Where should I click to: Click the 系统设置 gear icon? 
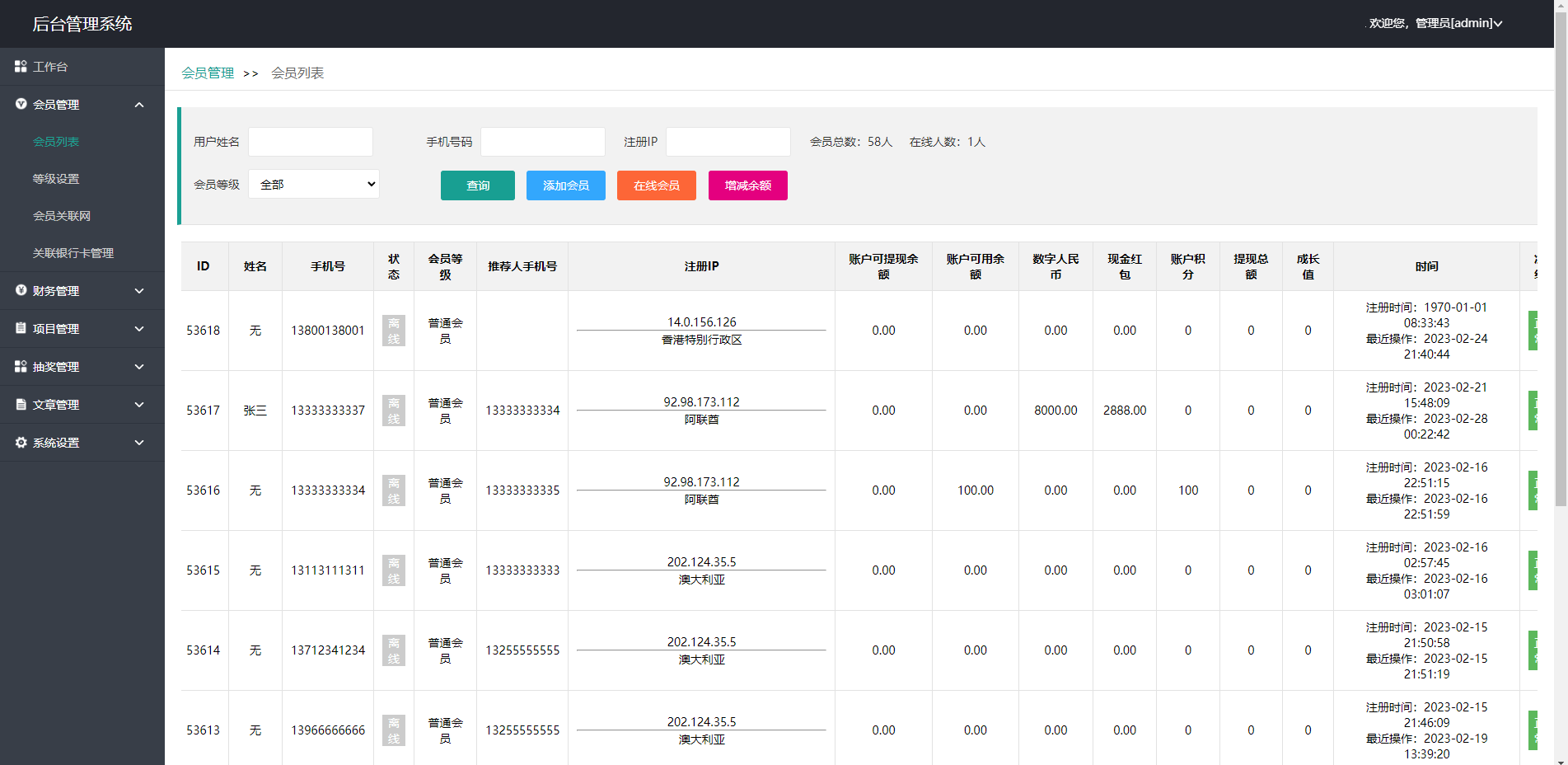pyautogui.click(x=21, y=442)
